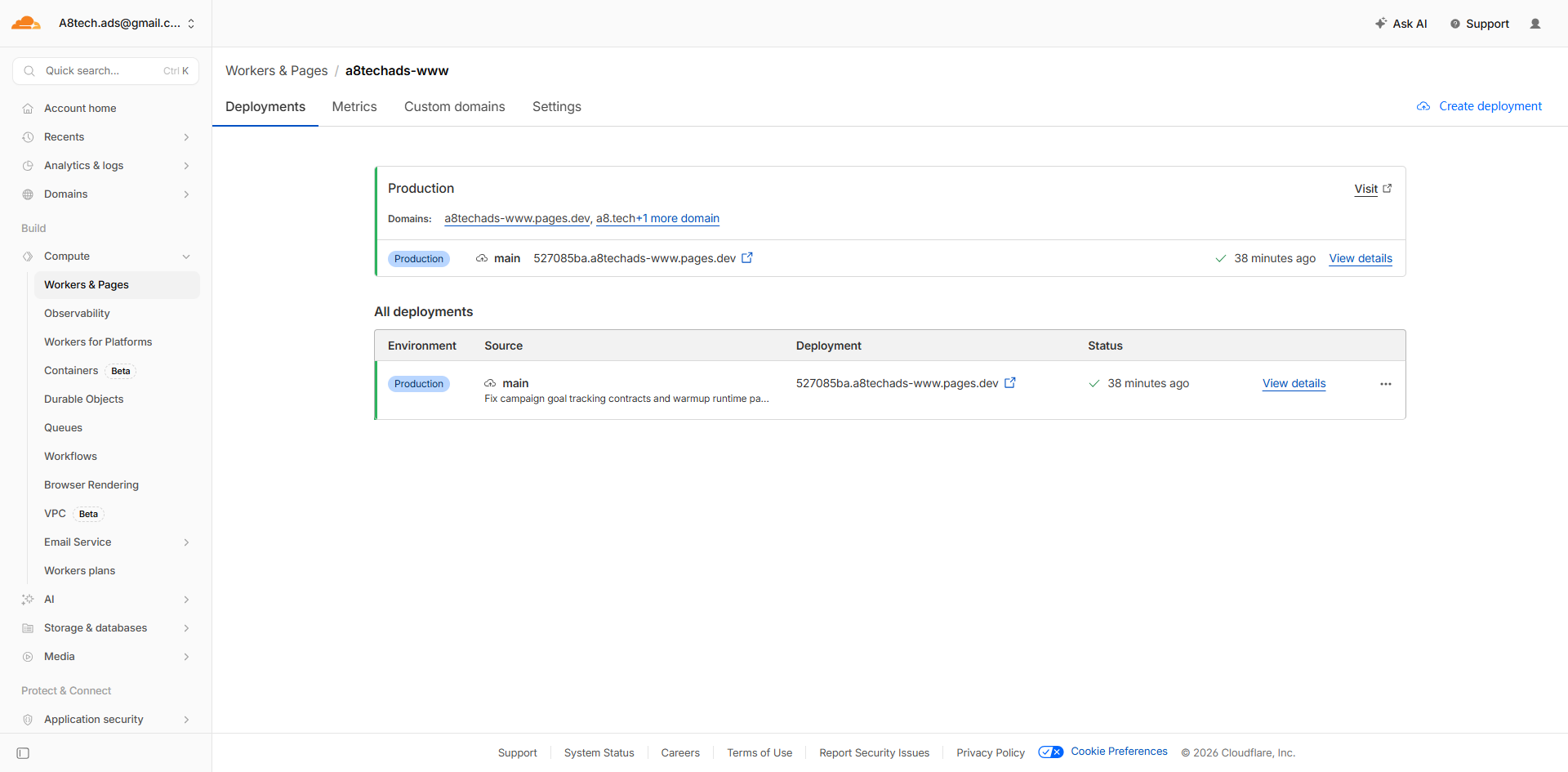Expand the Analytics & logs section

click(x=186, y=166)
